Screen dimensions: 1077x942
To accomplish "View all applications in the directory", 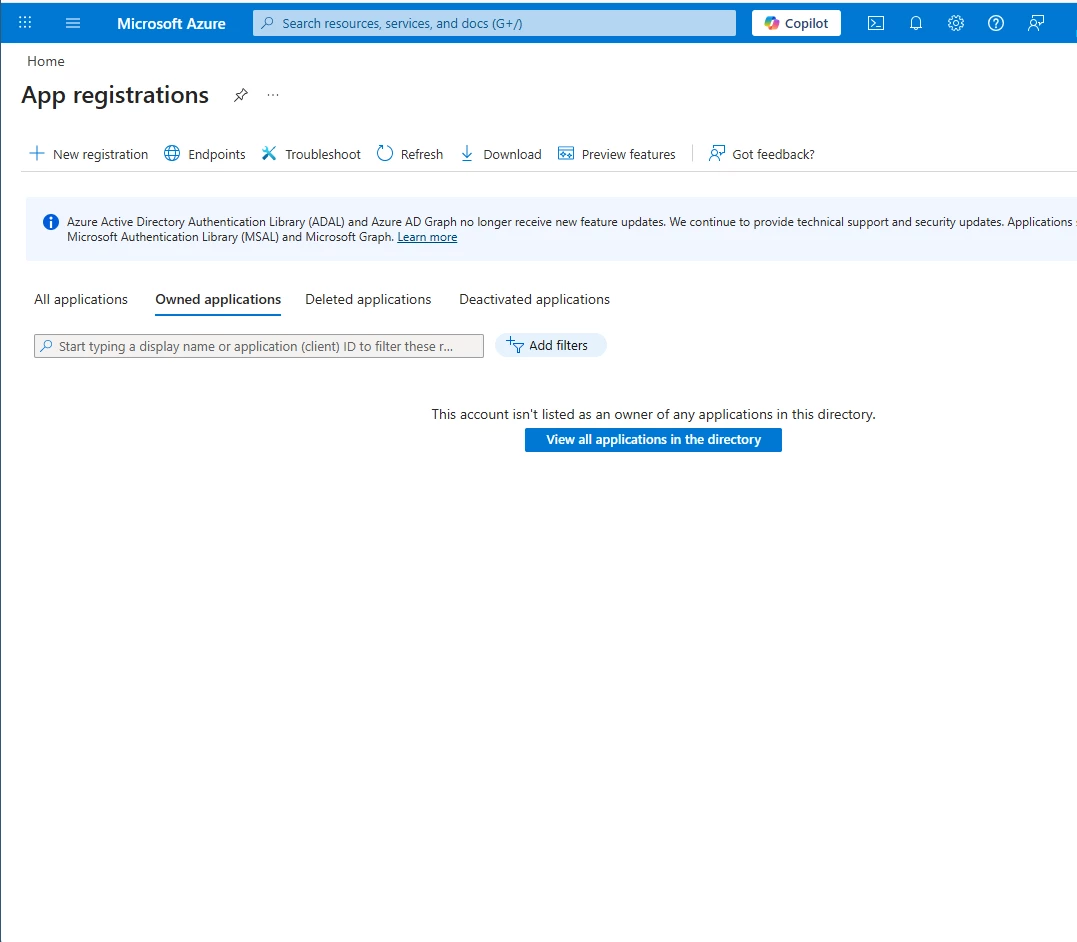I will point(653,440).
